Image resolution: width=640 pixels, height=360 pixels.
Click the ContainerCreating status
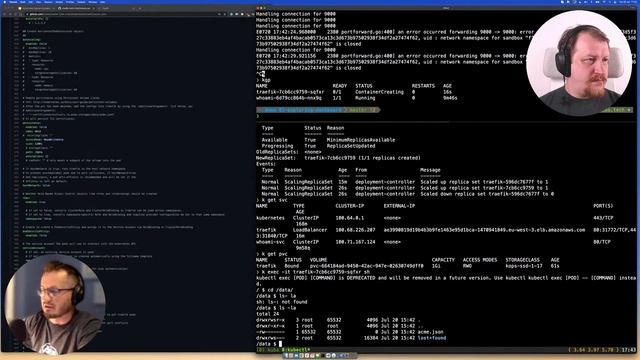[379, 92]
